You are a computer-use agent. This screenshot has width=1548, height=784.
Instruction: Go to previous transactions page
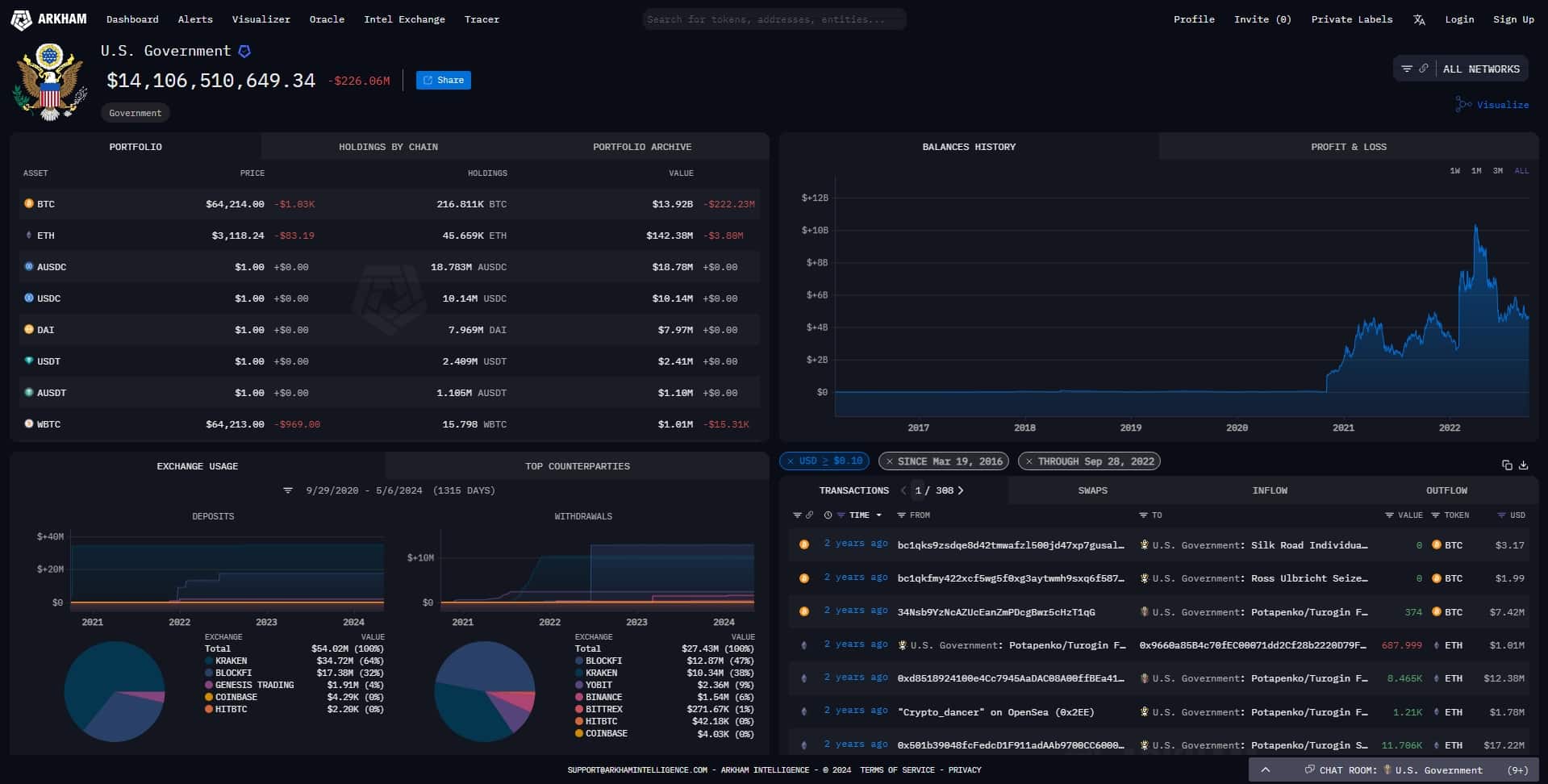click(903, 490)
